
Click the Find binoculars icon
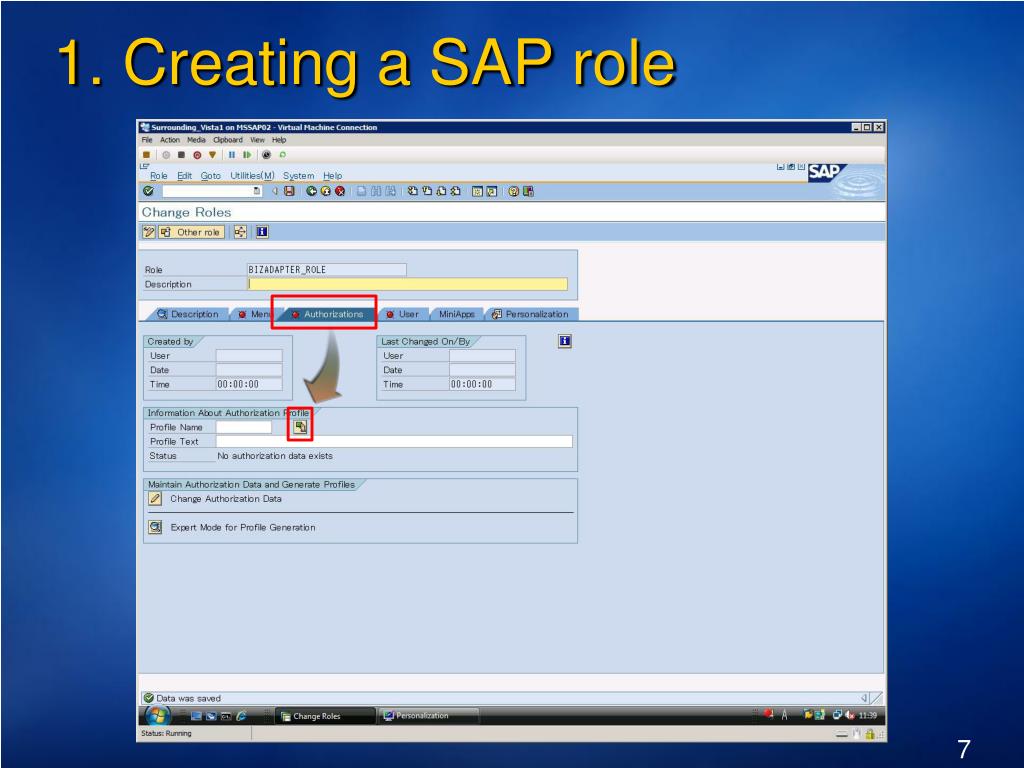click(376, 191)
